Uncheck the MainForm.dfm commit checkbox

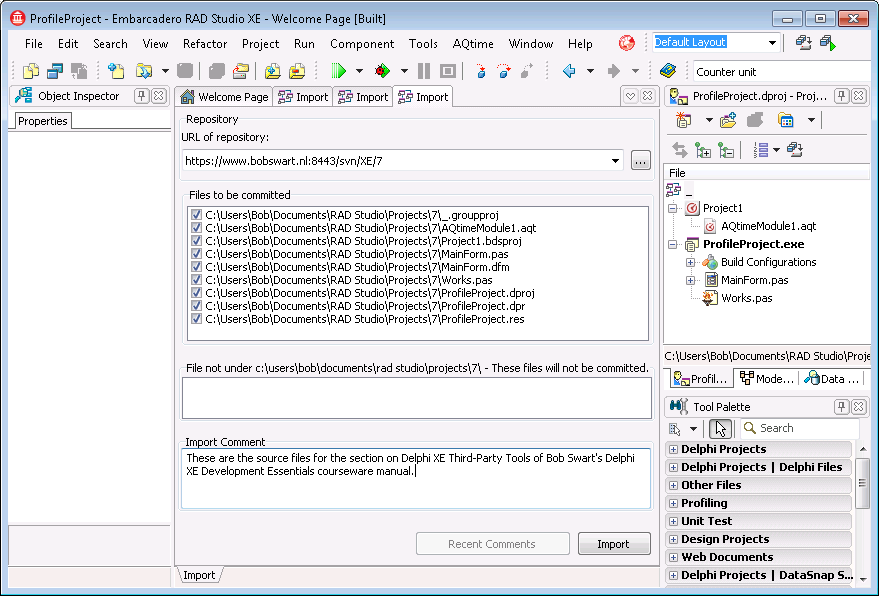coord(196,267)
